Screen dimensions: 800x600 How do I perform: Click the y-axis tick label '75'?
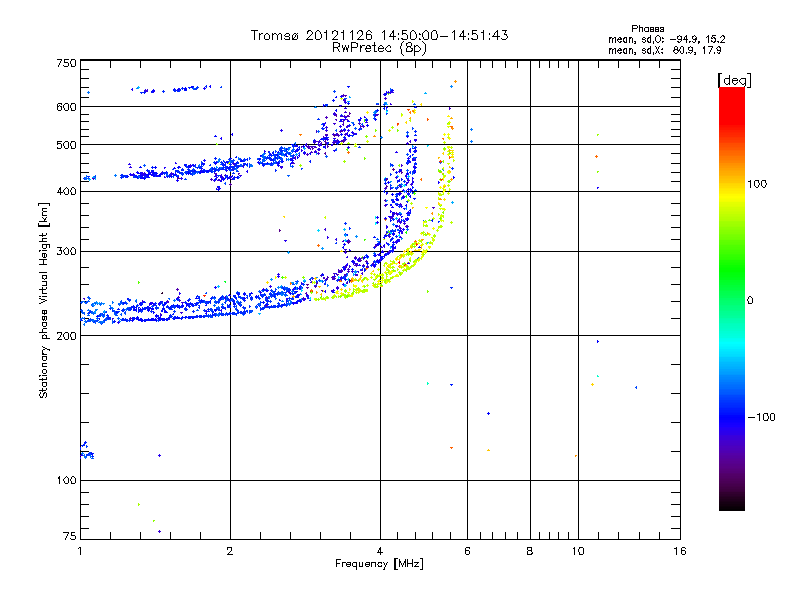click(70, 536)
